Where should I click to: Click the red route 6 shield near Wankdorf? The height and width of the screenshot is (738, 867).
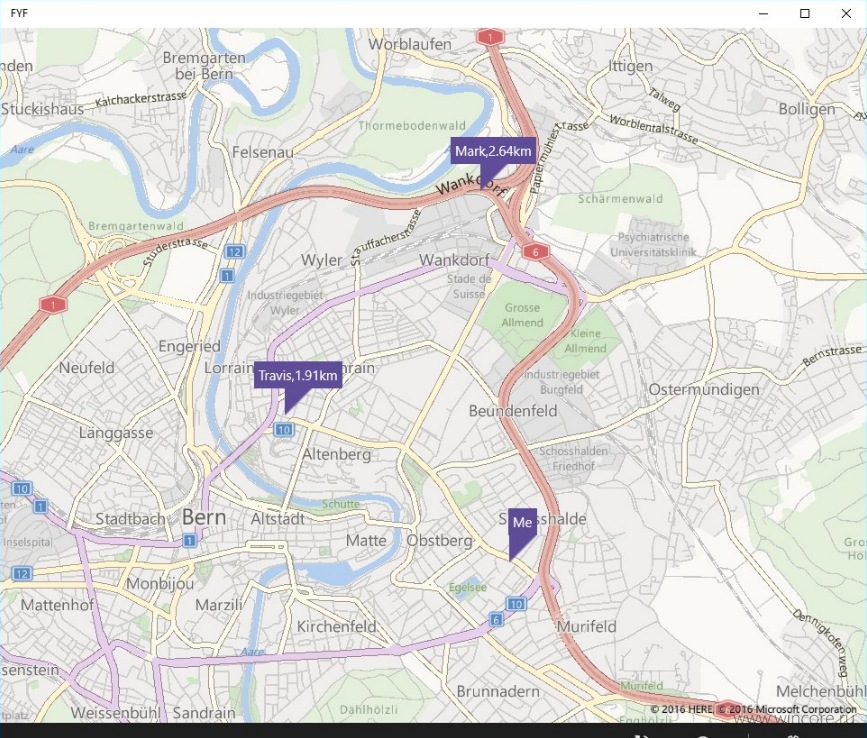[x=535, y=252]
